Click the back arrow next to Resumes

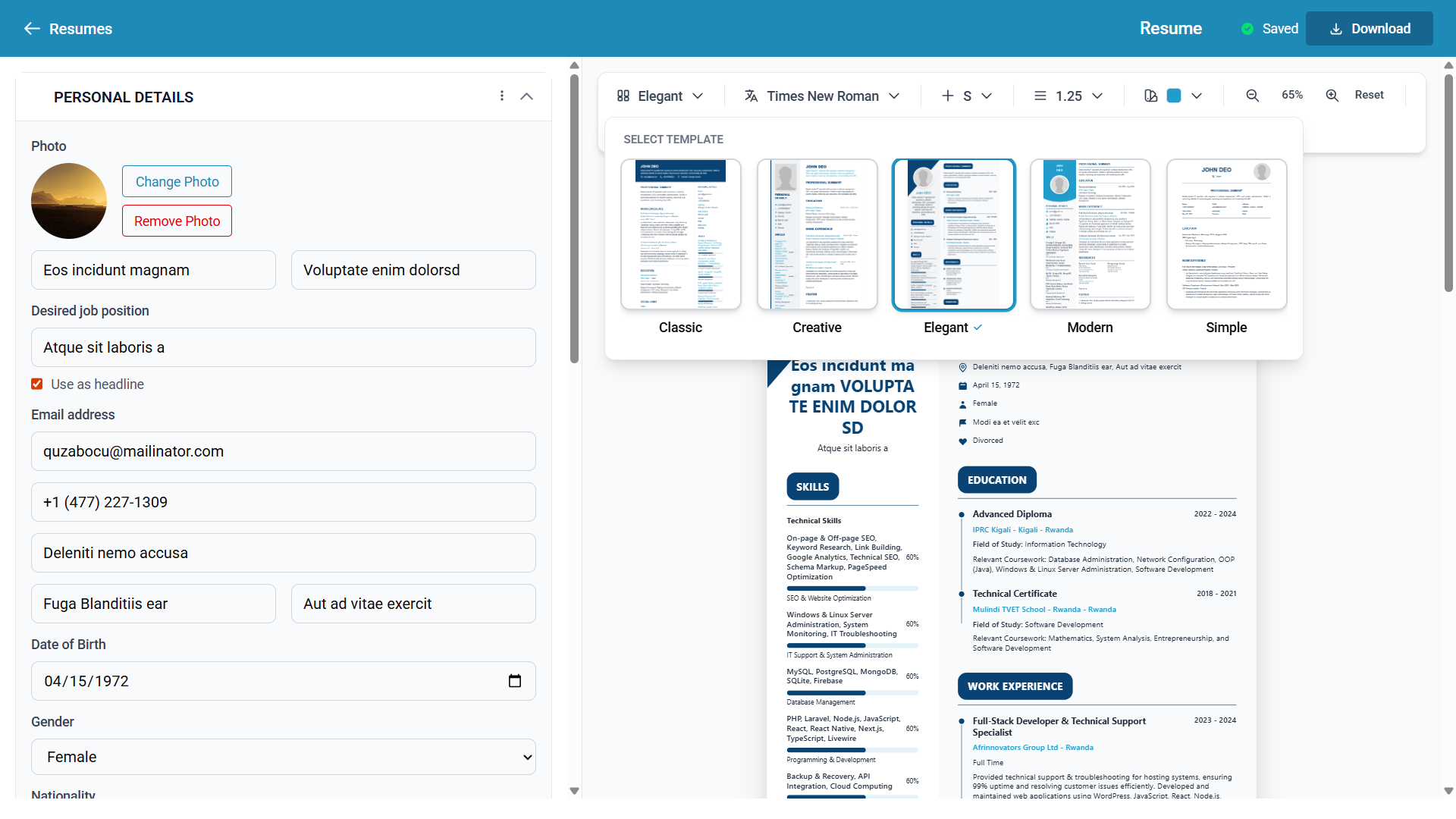(32, 28)
